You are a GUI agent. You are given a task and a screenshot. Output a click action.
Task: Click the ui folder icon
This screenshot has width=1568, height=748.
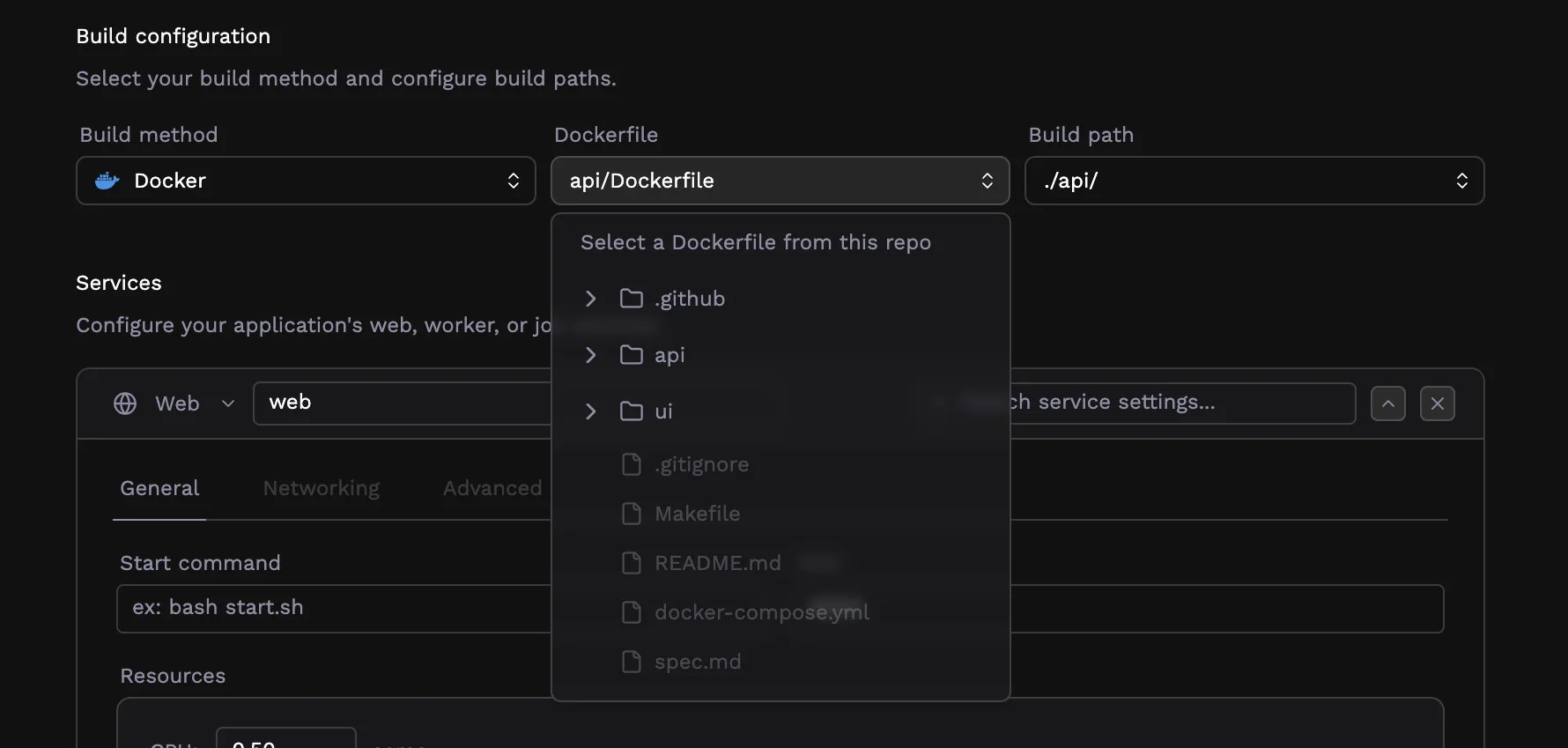pyautogui.click(x=632, y=411)
